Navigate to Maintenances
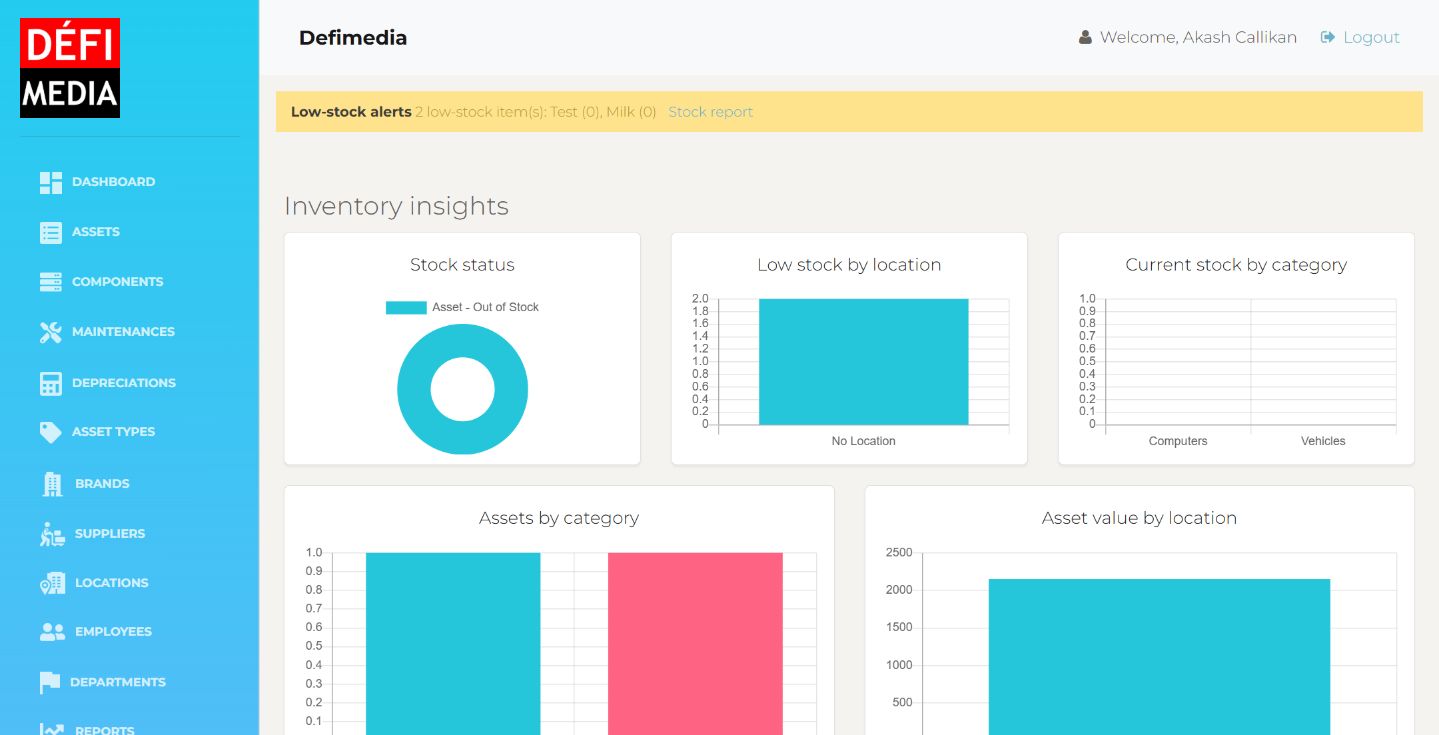The height and width of the screenshot is (735, 1439). tap(123, 332)
